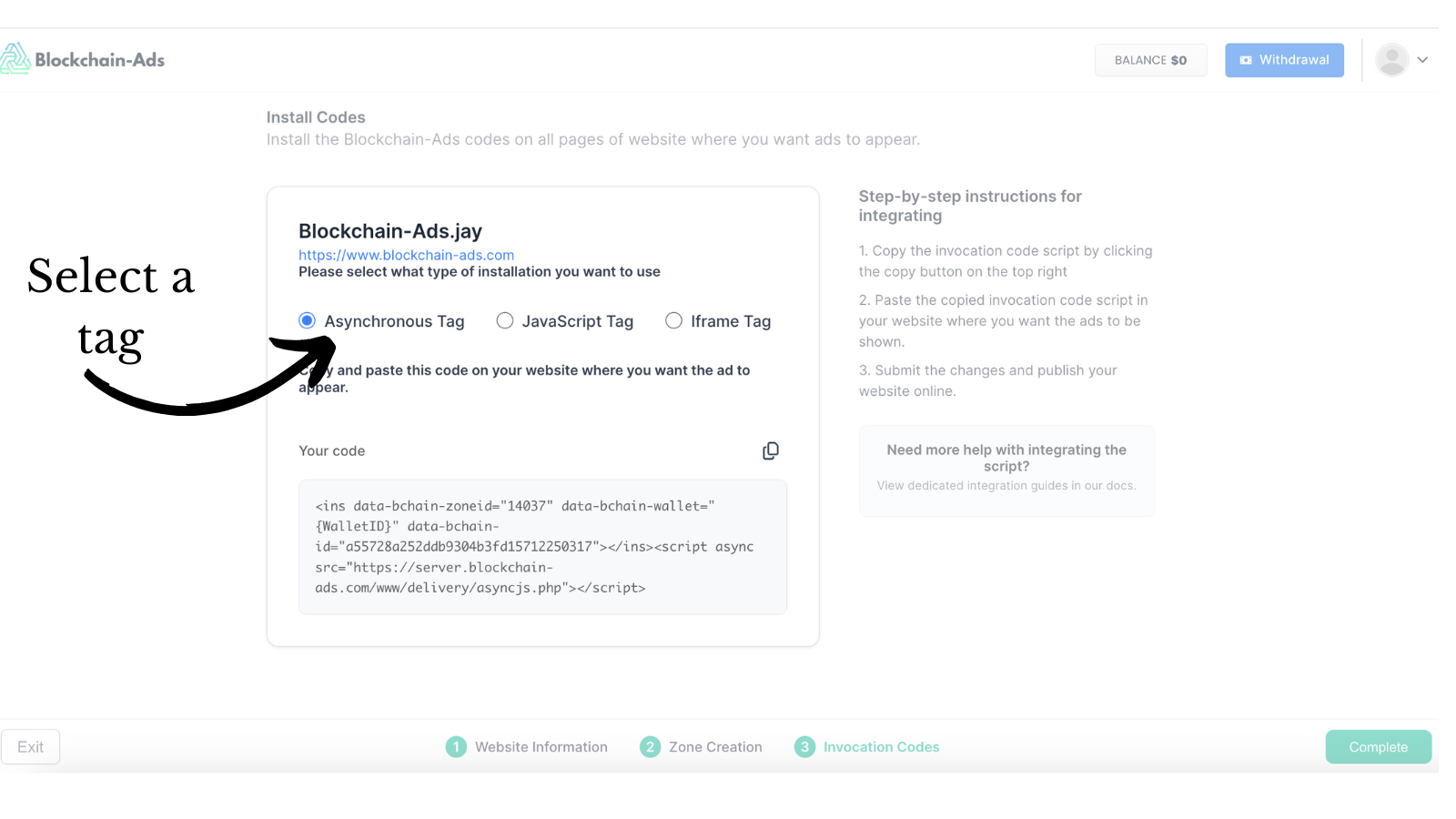Viewport: 1456px width, 819px height.
Task: Open the integration help docs card
Action: click(x=1006, y=470)
